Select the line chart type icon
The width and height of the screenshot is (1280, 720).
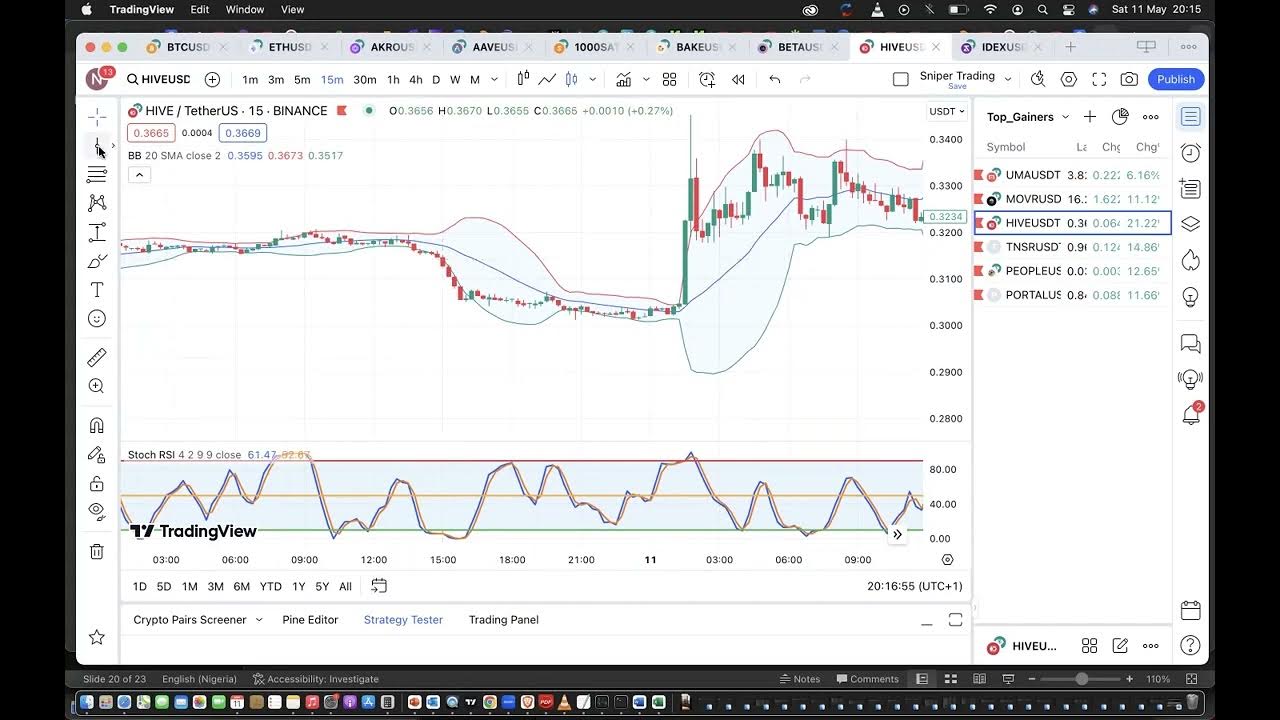[x=547, y=79]
